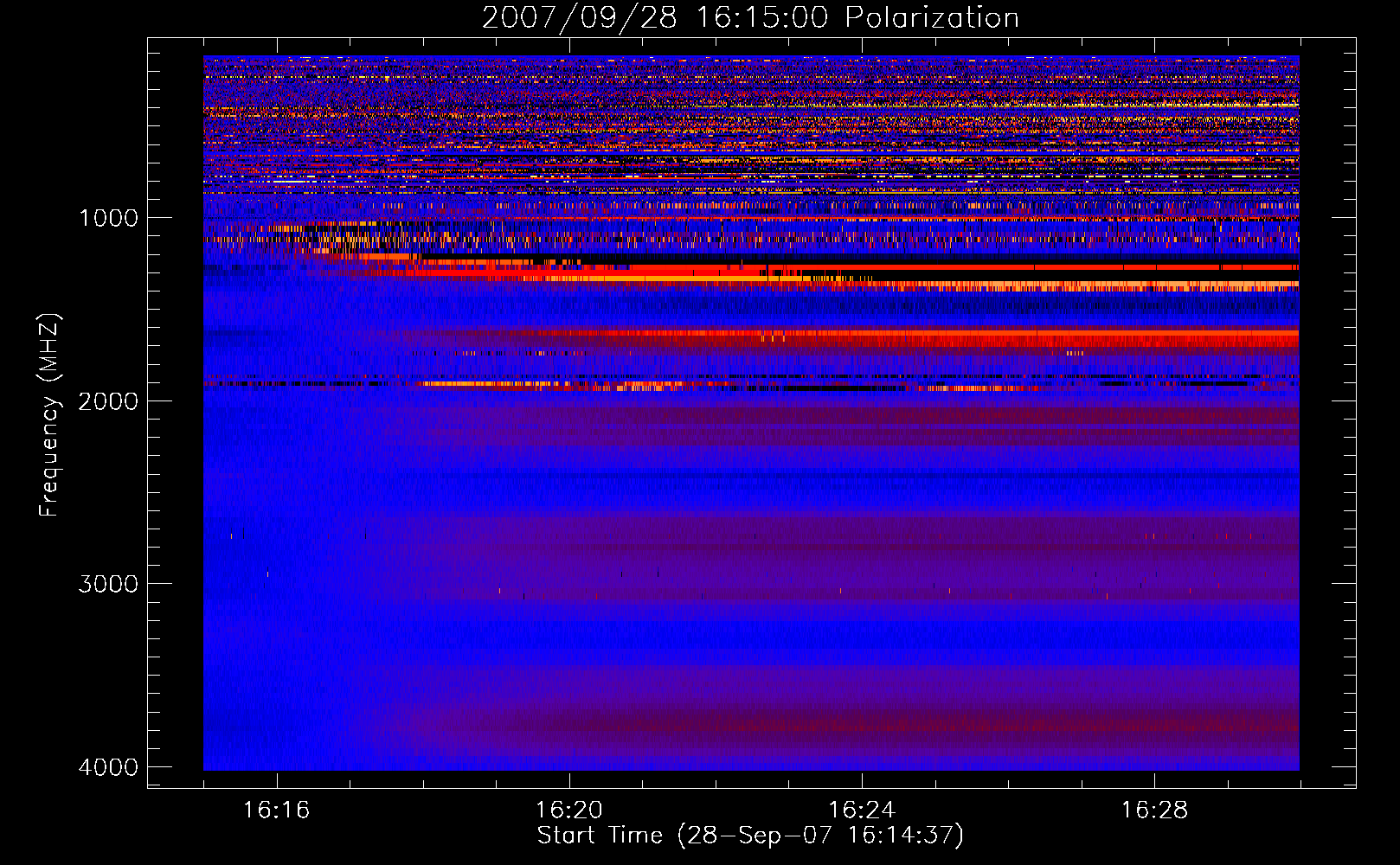The height and width of the screenshot is (865, 1400).
Task: Click the 'Start Time (28-Sep-07 16:14:37)' x-axis label
Action: click(750, 836)
